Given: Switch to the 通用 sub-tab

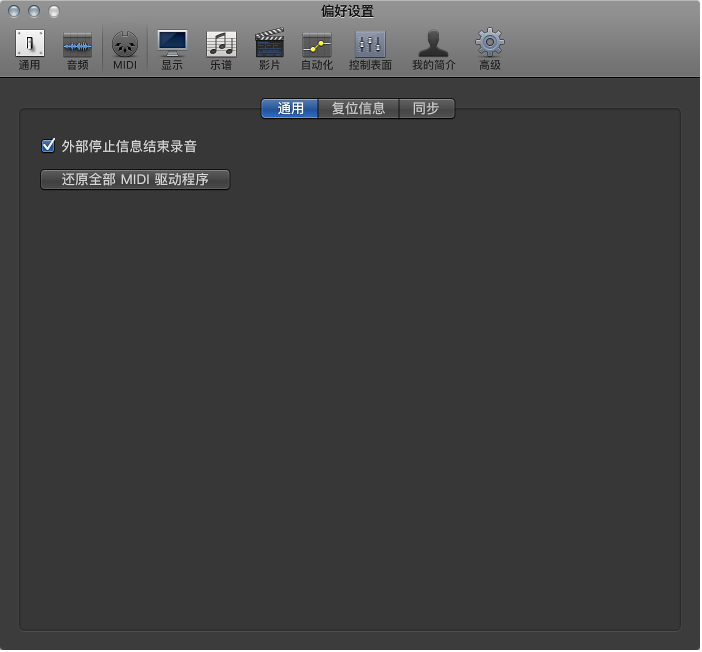Looking at the screenshot, I should click(x=290, y=109).
